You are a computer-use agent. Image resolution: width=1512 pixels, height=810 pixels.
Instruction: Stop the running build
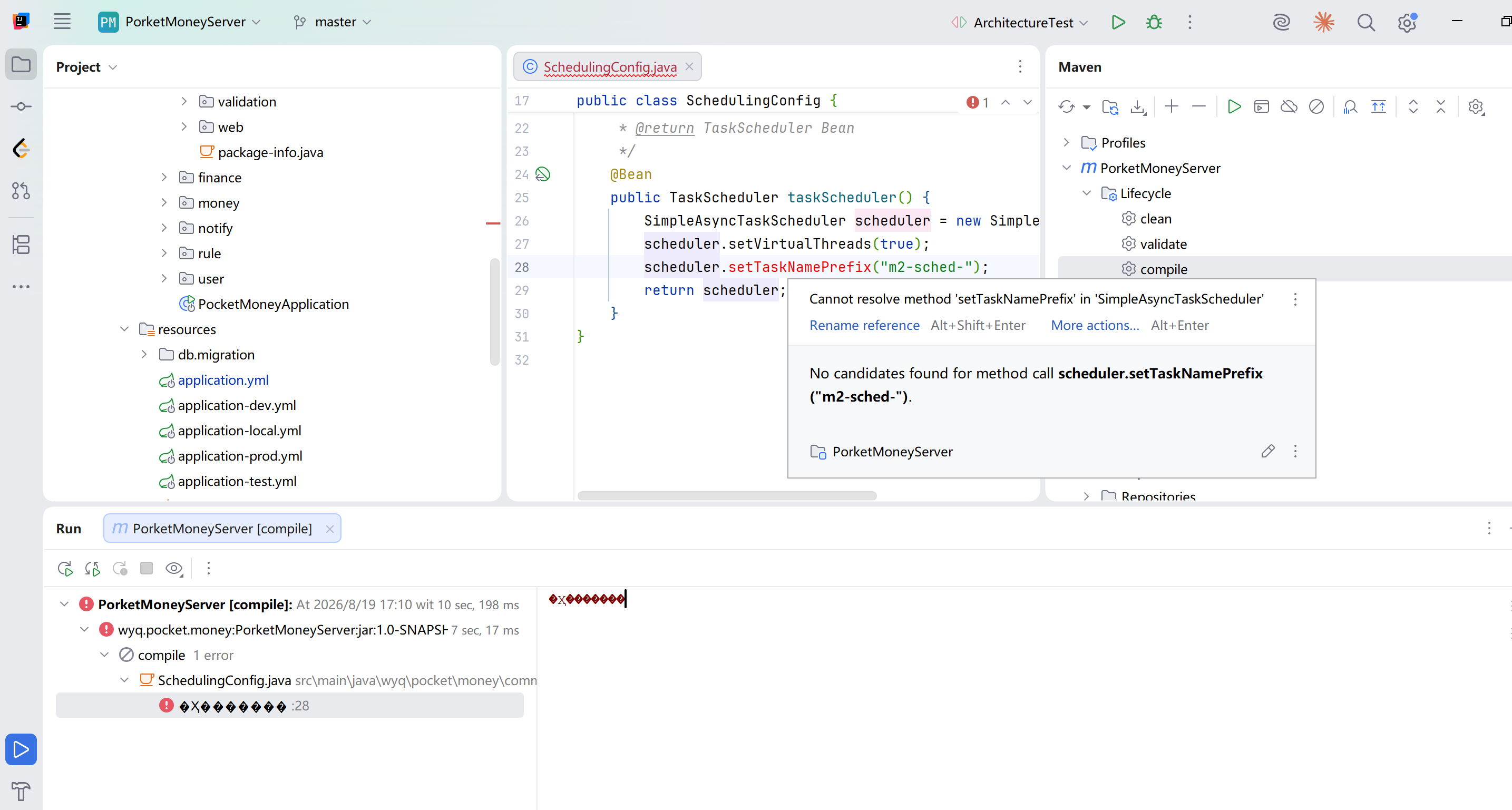coord(147,568)
